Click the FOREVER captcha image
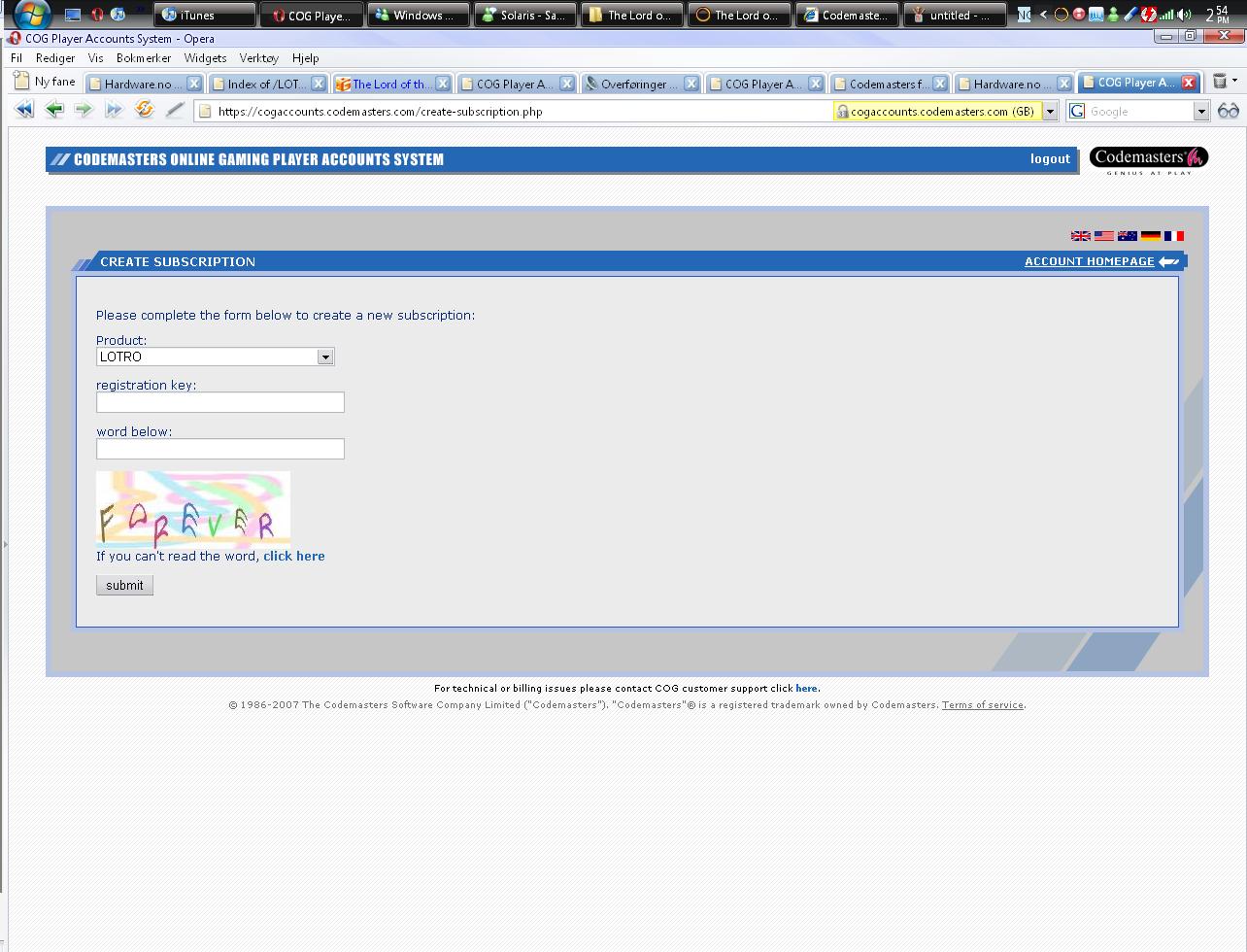This screenshot has width=1247, height=952. [x=193, y=509]
